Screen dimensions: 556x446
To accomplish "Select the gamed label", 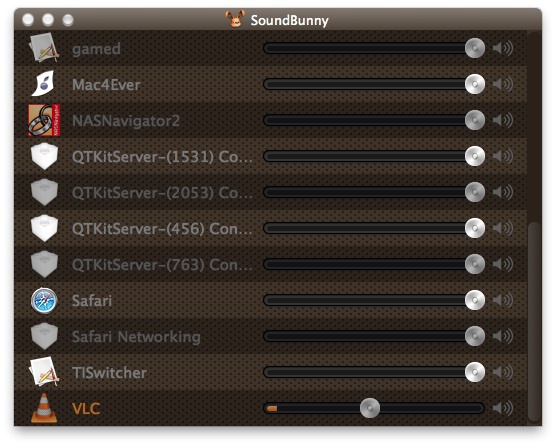I will (x=96, y=49).
